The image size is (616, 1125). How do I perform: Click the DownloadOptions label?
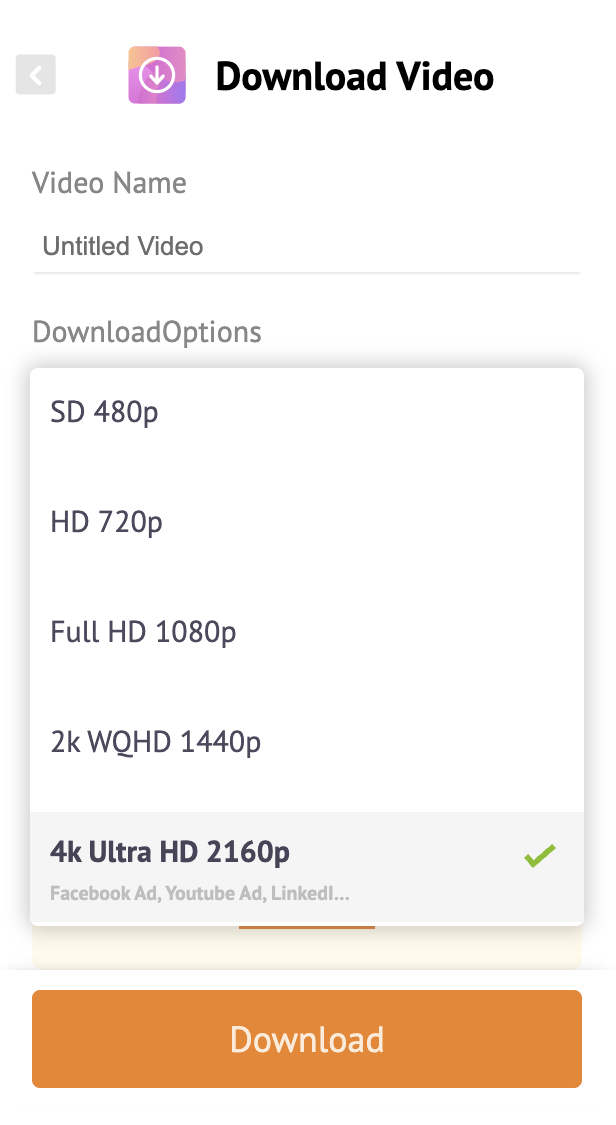coord(147,332)
